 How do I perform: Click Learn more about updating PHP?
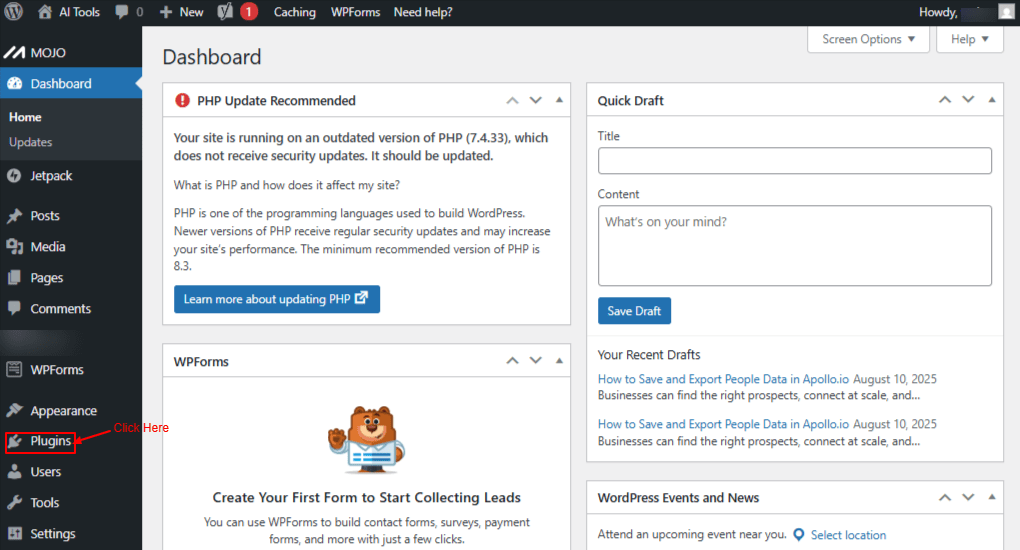(276, 299)
